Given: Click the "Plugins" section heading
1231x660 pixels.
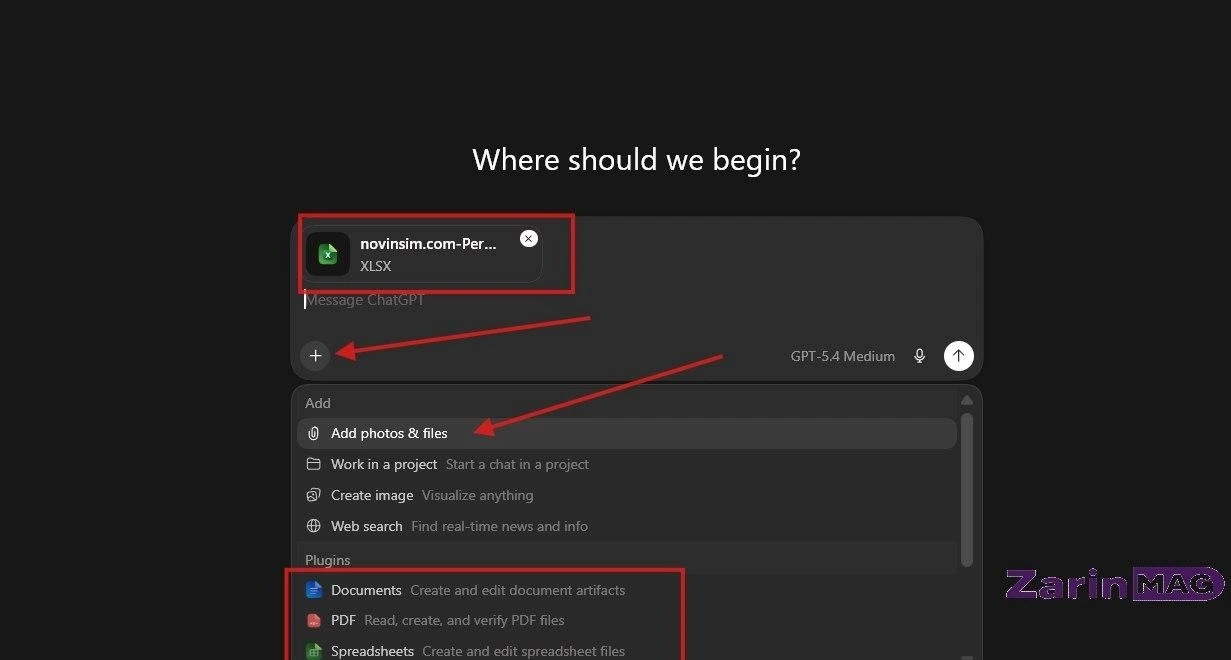Looking at the screenshot, I should (x=328, y=560).
